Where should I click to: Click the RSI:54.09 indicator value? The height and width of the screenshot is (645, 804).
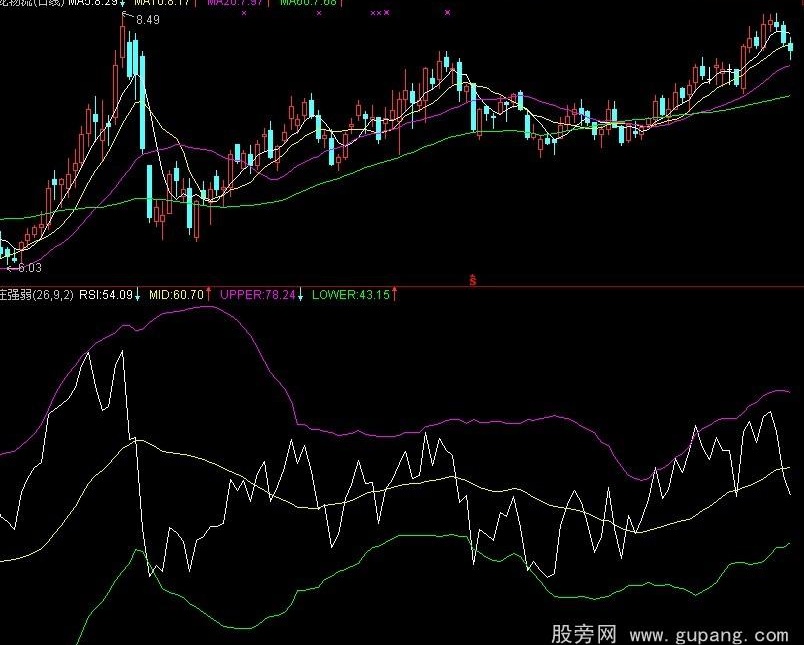point(106,295)
